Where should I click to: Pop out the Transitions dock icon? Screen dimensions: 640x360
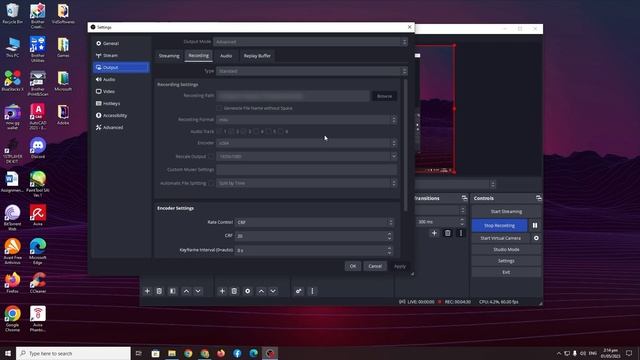(464, 198)
